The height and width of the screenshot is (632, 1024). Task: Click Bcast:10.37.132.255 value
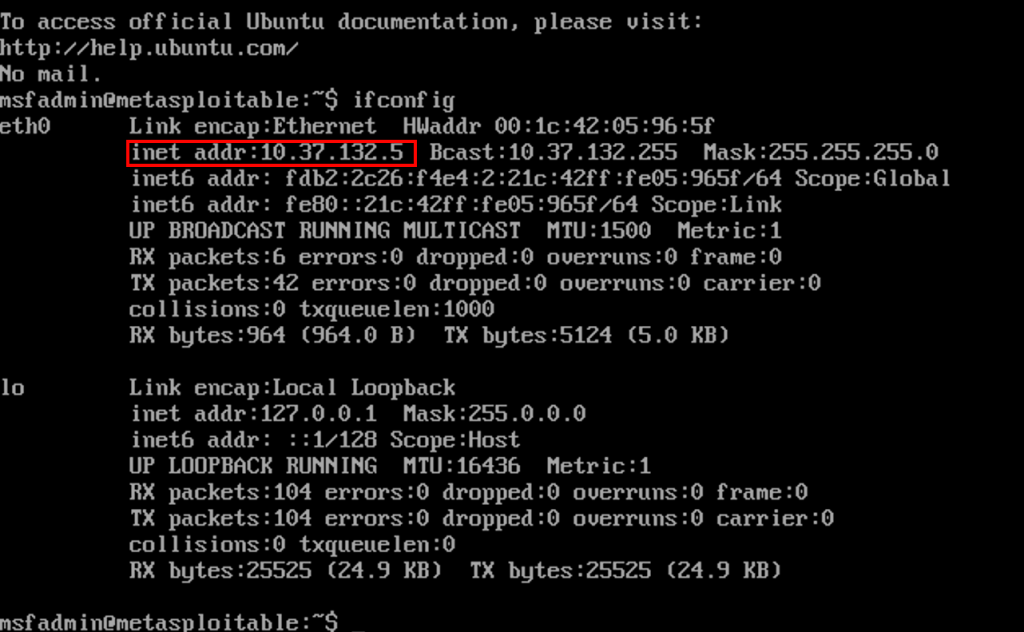click(x=553, y=152)
